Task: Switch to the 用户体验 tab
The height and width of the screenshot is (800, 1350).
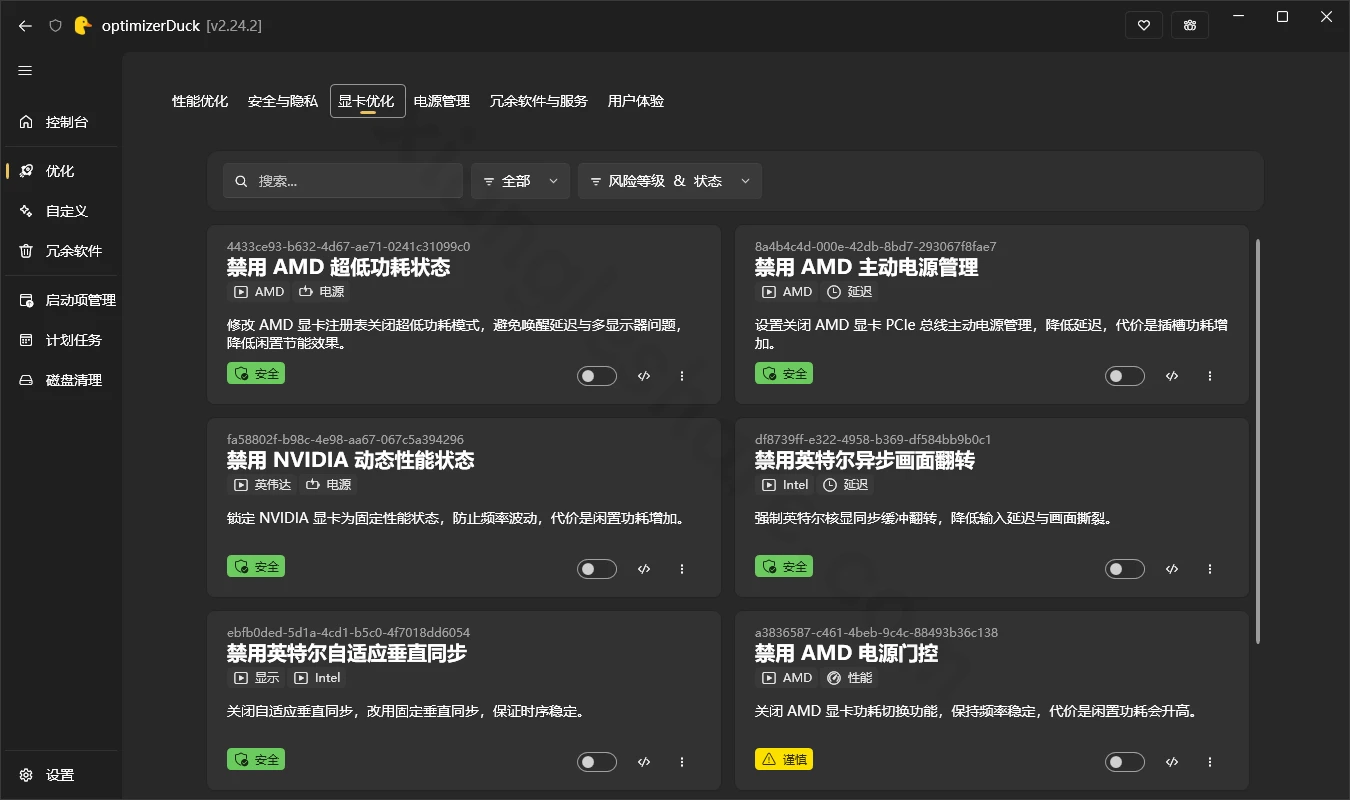Action: [x=636, y=101]
